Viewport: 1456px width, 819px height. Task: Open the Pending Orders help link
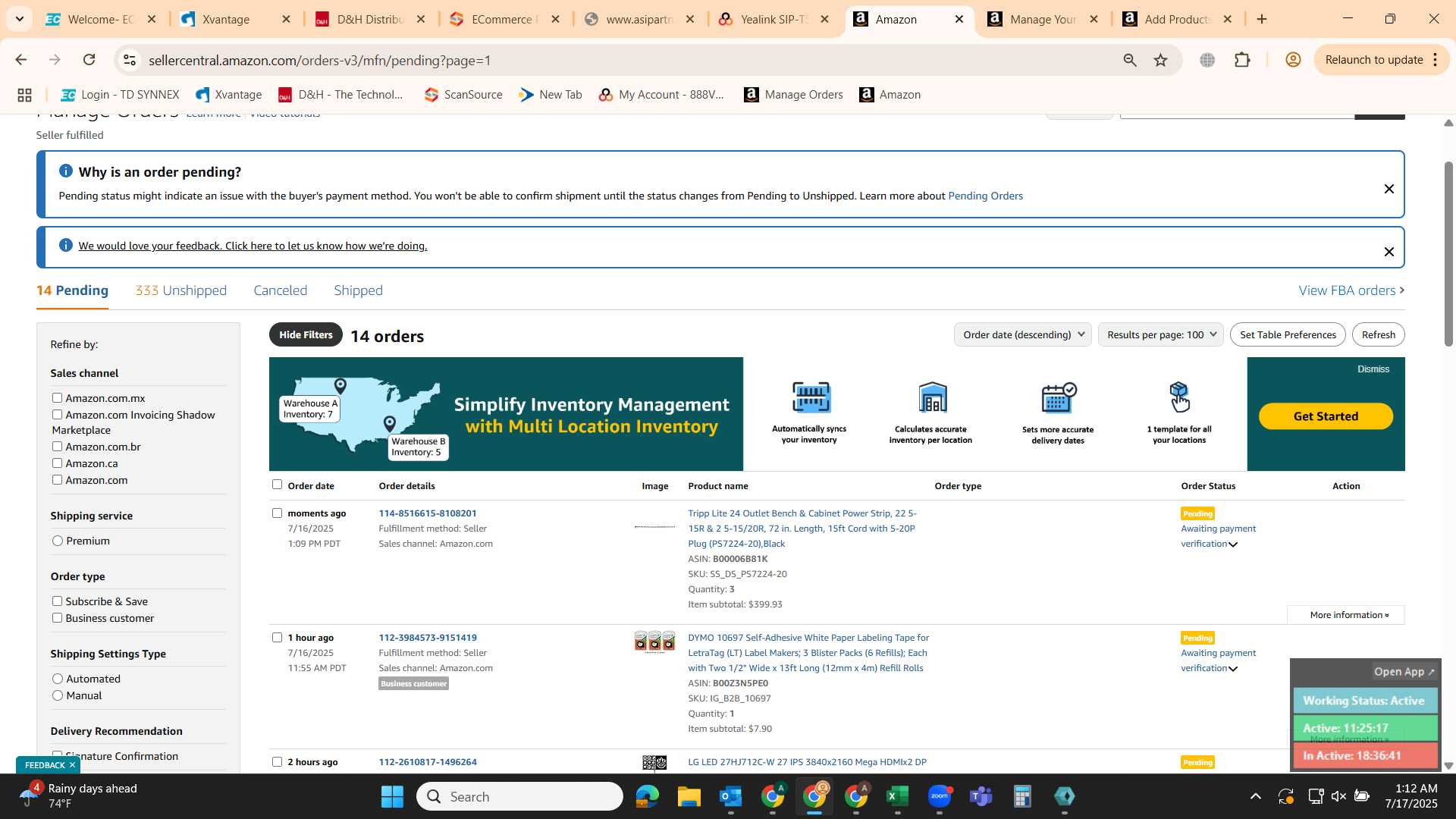pyautogui.click(x=985, y=196)
